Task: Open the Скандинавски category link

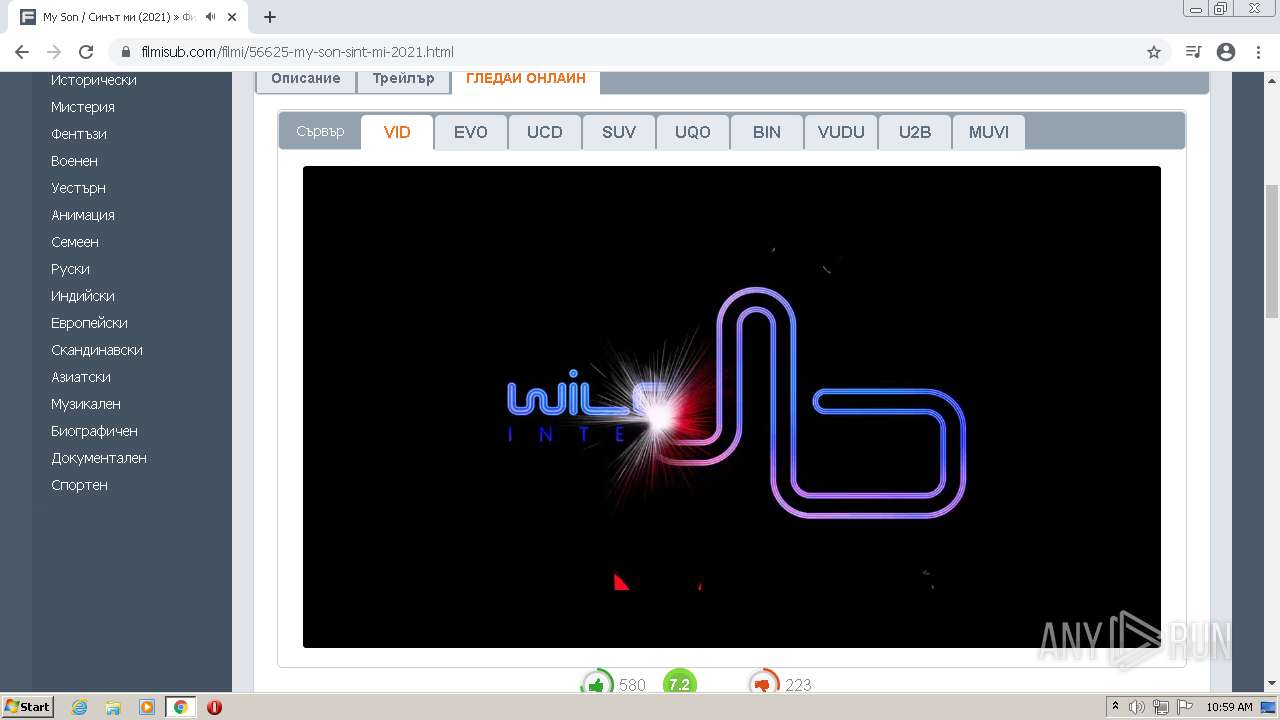Action: coord(97,350)
